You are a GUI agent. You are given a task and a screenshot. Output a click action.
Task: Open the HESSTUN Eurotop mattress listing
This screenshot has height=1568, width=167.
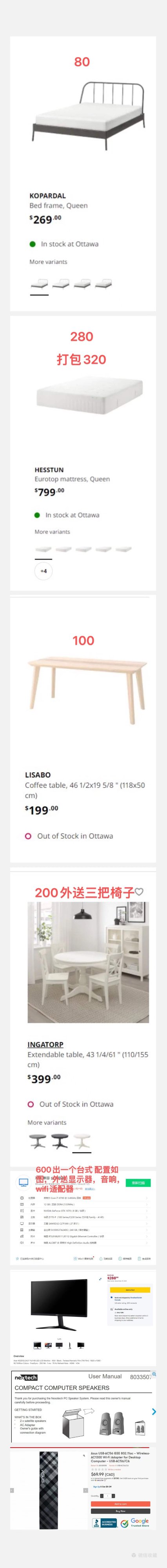pos(49,470)
